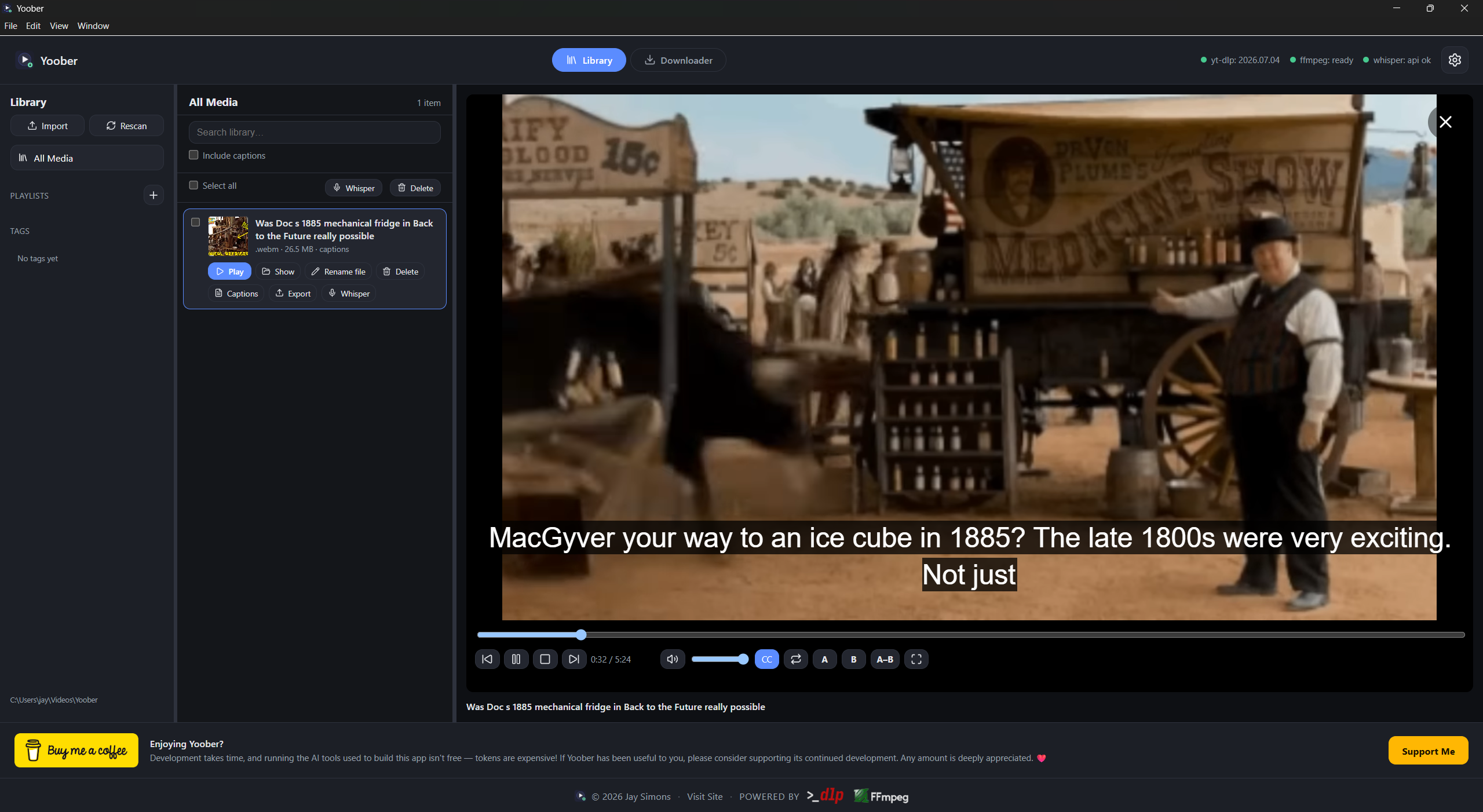The height and width of the screenshot is (812, 1483).
Task: Click the video title below the player
Action: pos(615,707)
